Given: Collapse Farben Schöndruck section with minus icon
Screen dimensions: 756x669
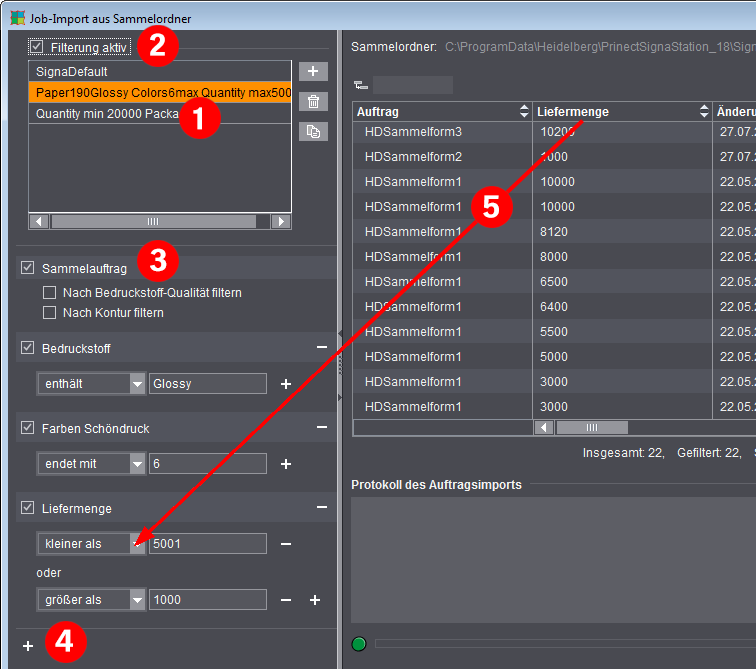Looking at the screenshot, I should 322,427.
